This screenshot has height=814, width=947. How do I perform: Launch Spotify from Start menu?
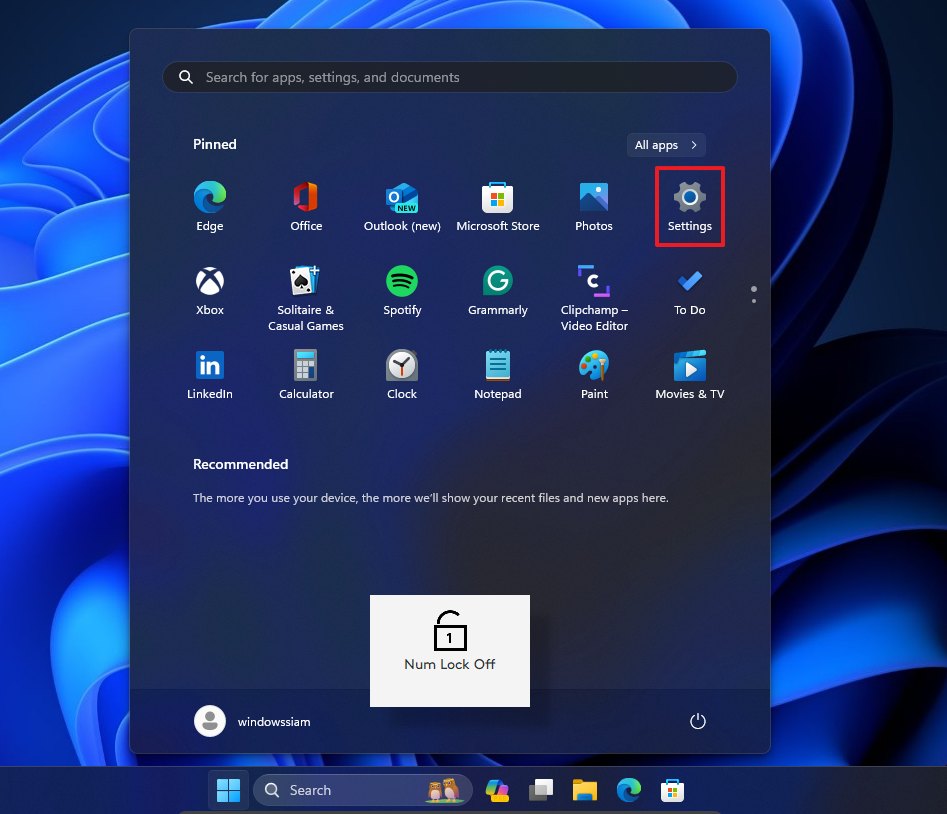click(x=402, y=291)
